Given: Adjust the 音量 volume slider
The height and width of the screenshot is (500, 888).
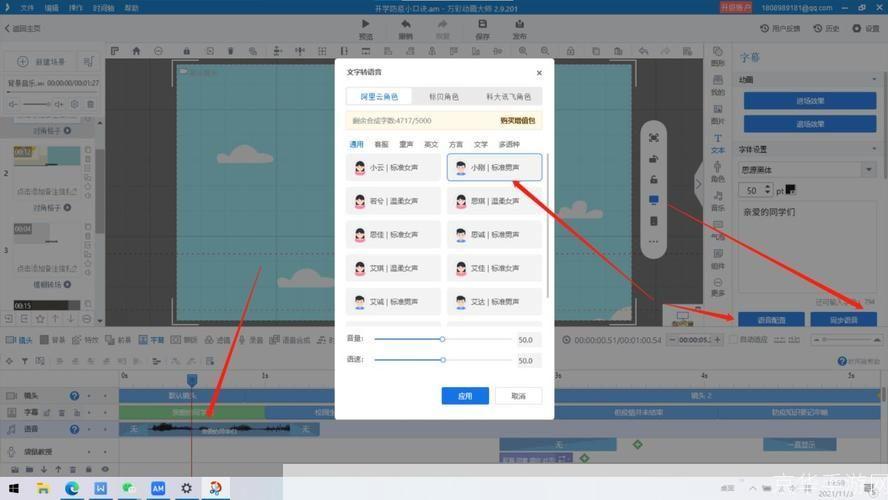Looking at the screenshot, I should 442,339.
